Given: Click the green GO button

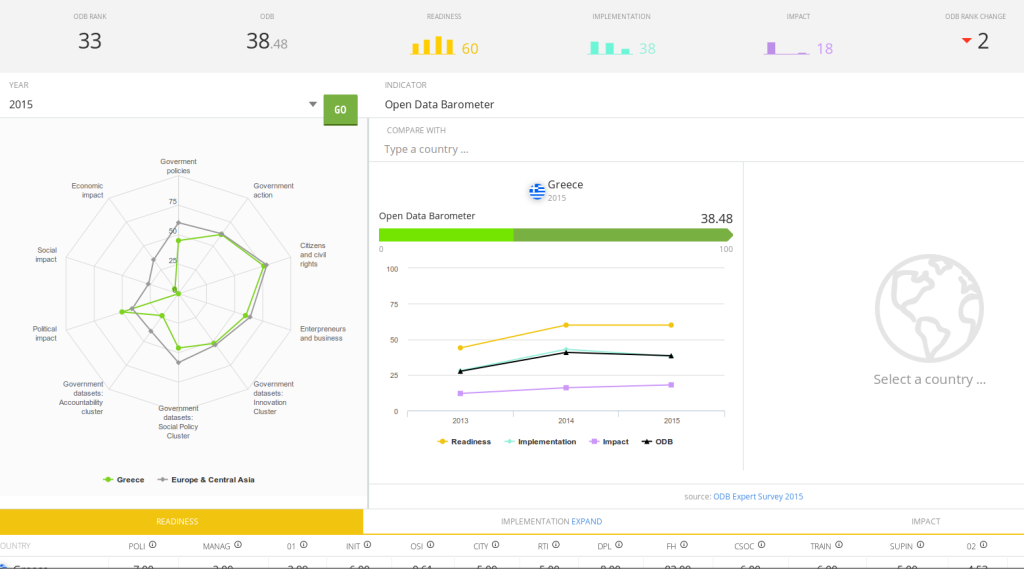Looking at the screenshot, I should point(340,110).
